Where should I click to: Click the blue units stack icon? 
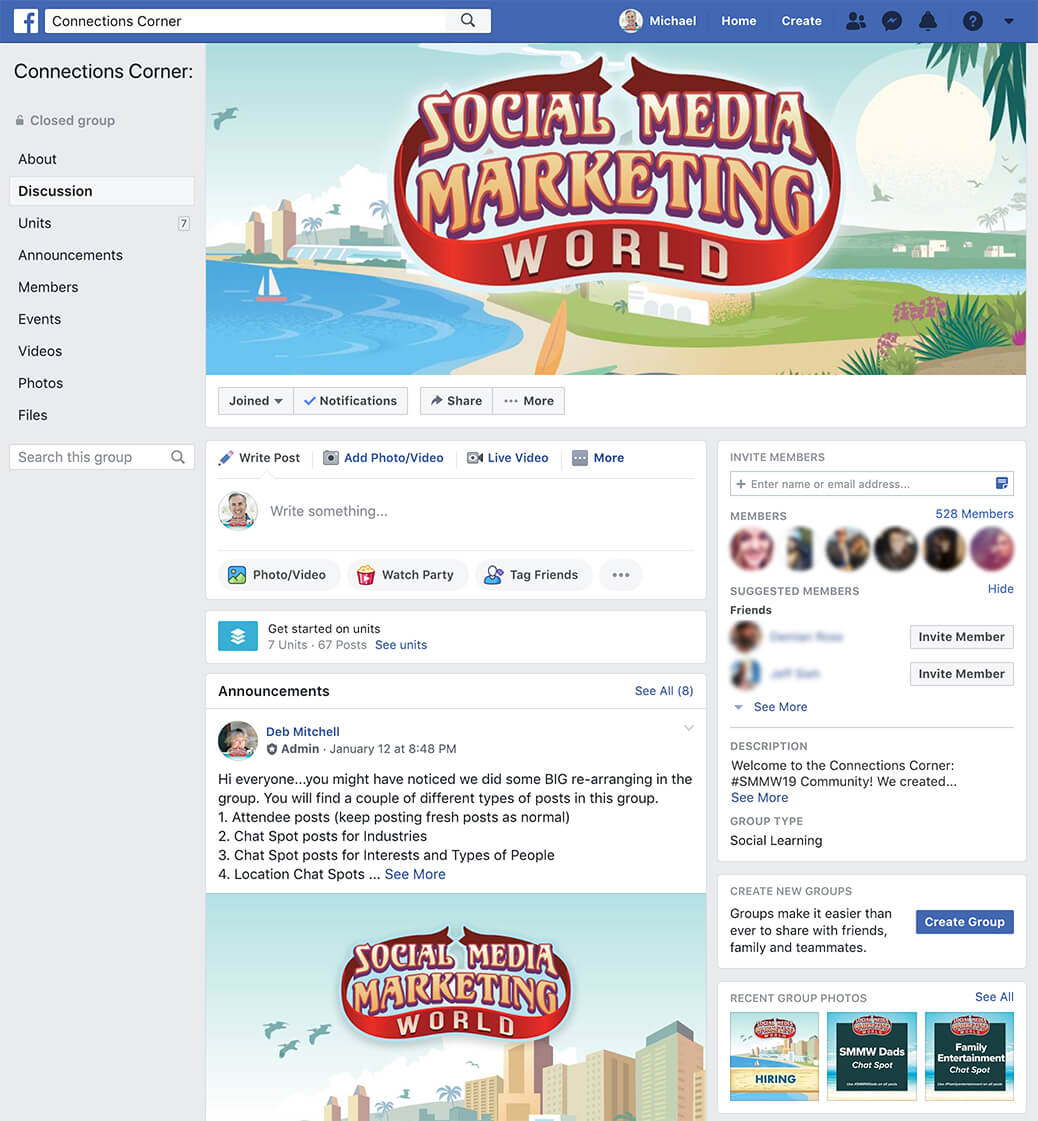tap(238, 636)
